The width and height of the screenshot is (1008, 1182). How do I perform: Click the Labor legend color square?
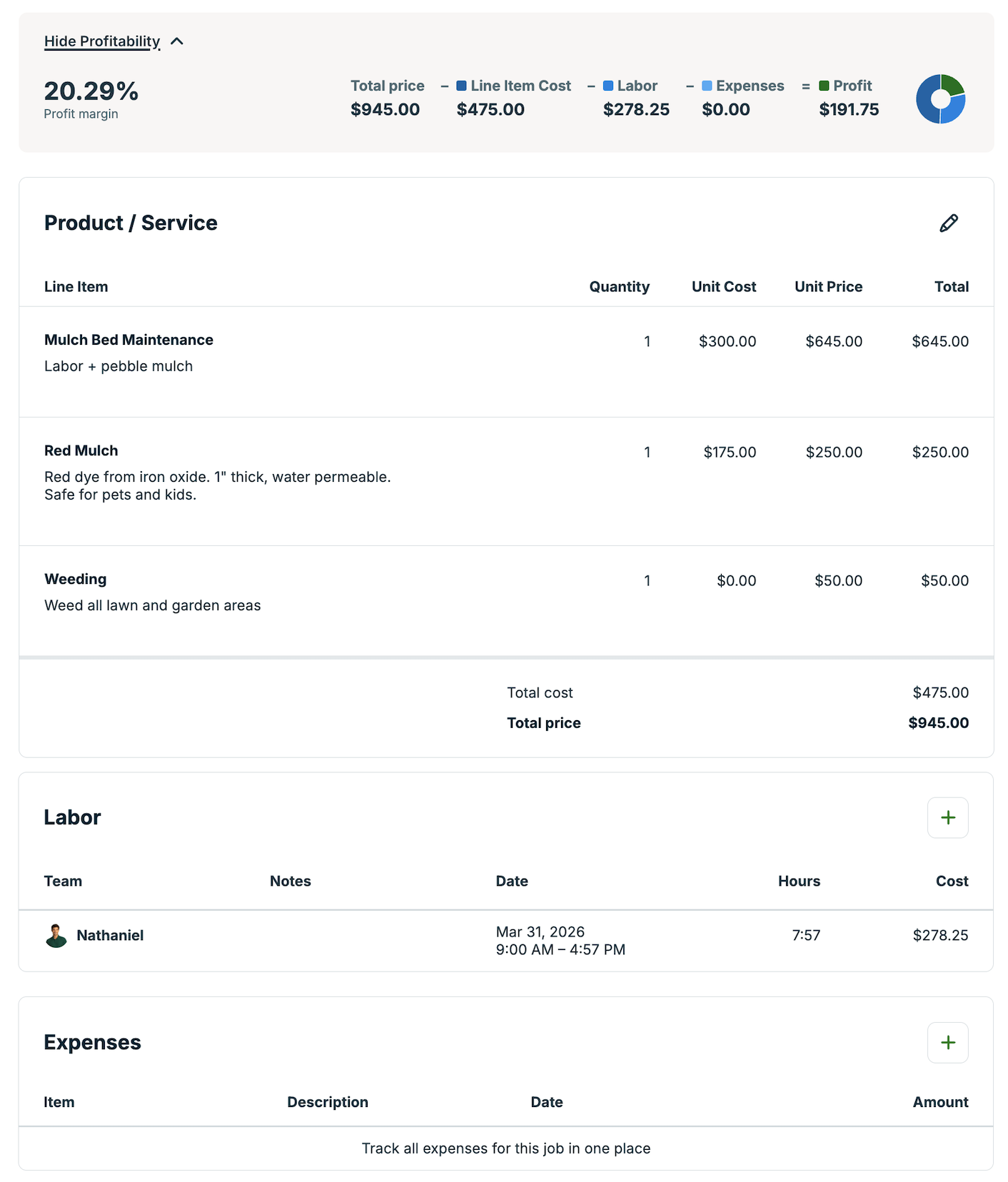point(608,86)
